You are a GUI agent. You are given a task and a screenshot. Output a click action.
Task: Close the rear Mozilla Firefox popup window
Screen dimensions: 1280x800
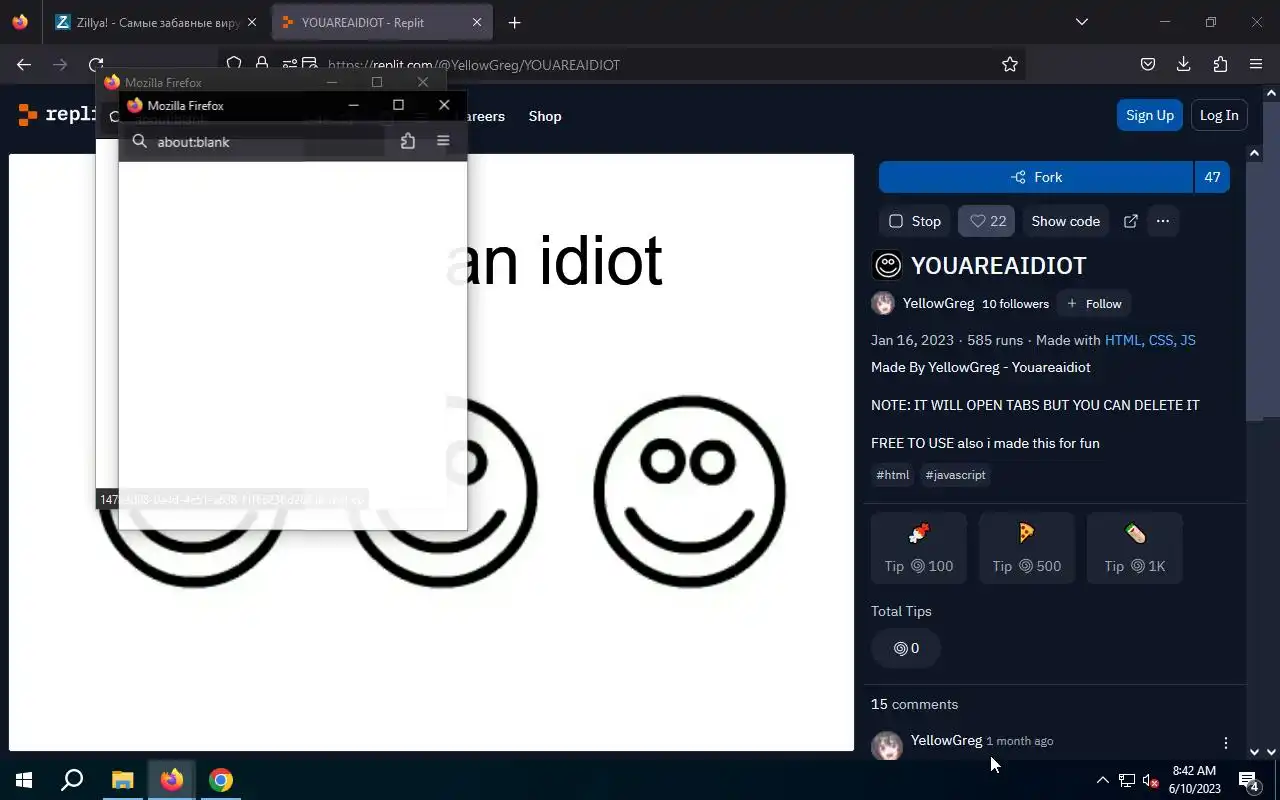pos(423,82)
